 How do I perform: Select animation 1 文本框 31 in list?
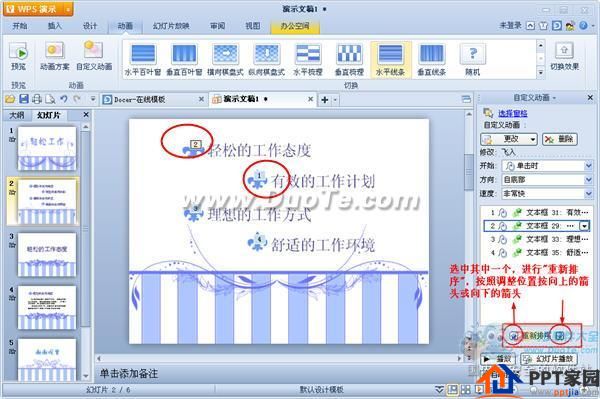pos(536,212)
